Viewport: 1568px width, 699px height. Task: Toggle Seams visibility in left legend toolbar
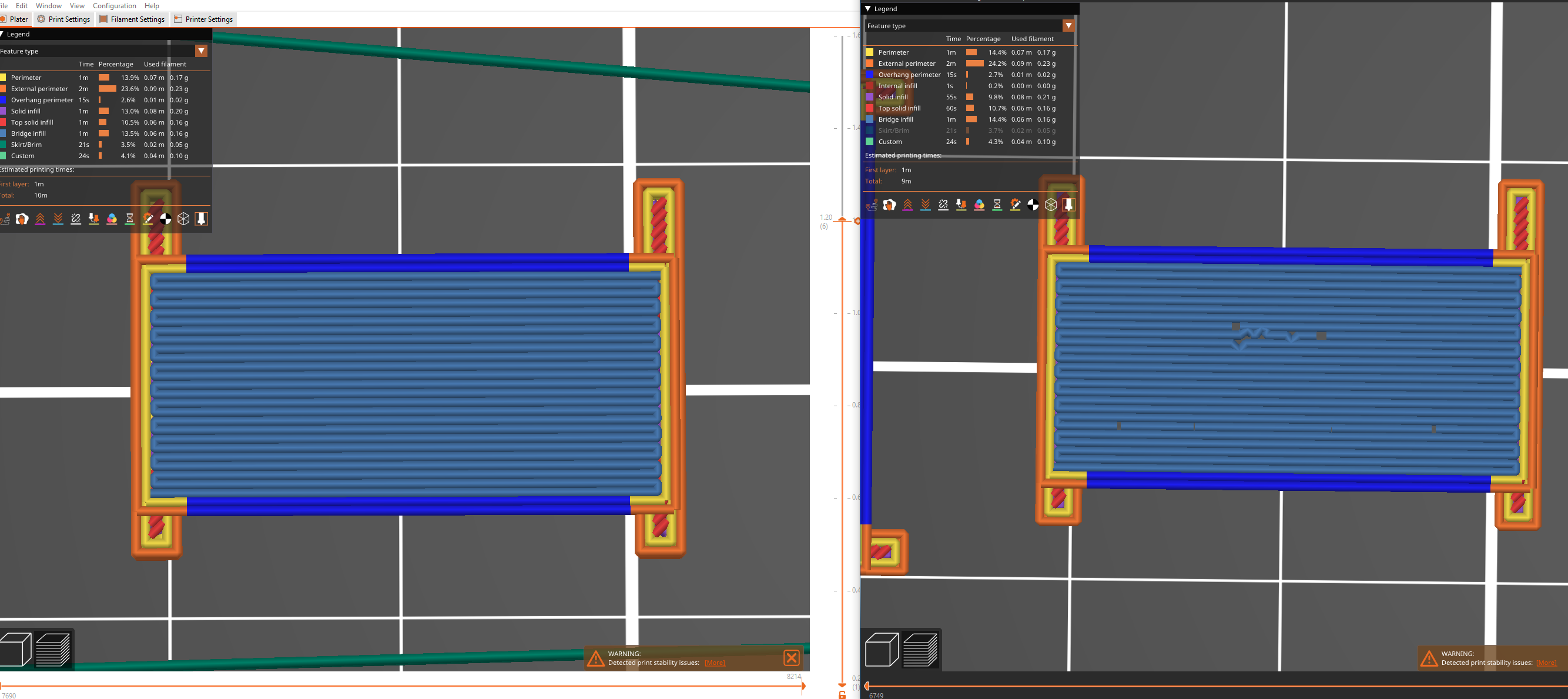point(76,219)
